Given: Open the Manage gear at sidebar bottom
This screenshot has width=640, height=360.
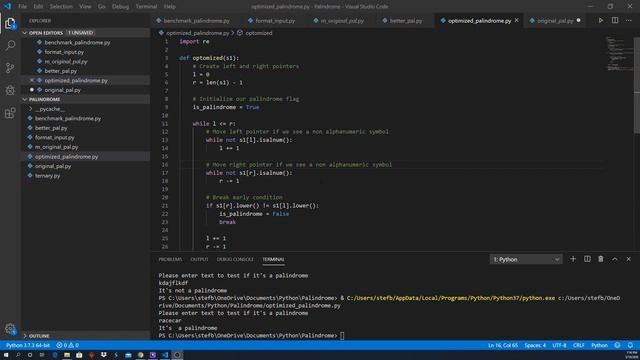Looking at the screenshot, I should (x=10, y=329).
